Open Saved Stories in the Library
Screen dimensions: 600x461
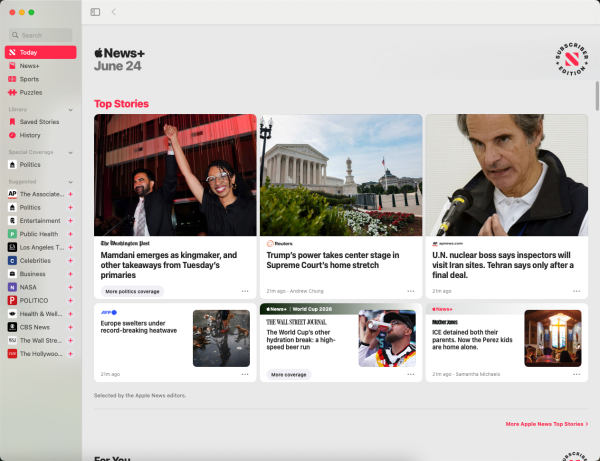41,122
